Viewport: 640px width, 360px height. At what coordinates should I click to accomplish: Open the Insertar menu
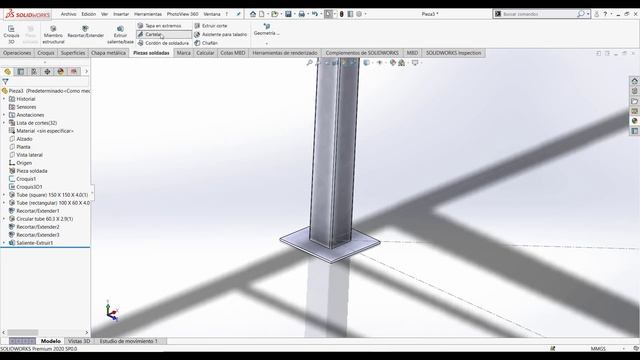pyautogui.click(x=121, y=14)
